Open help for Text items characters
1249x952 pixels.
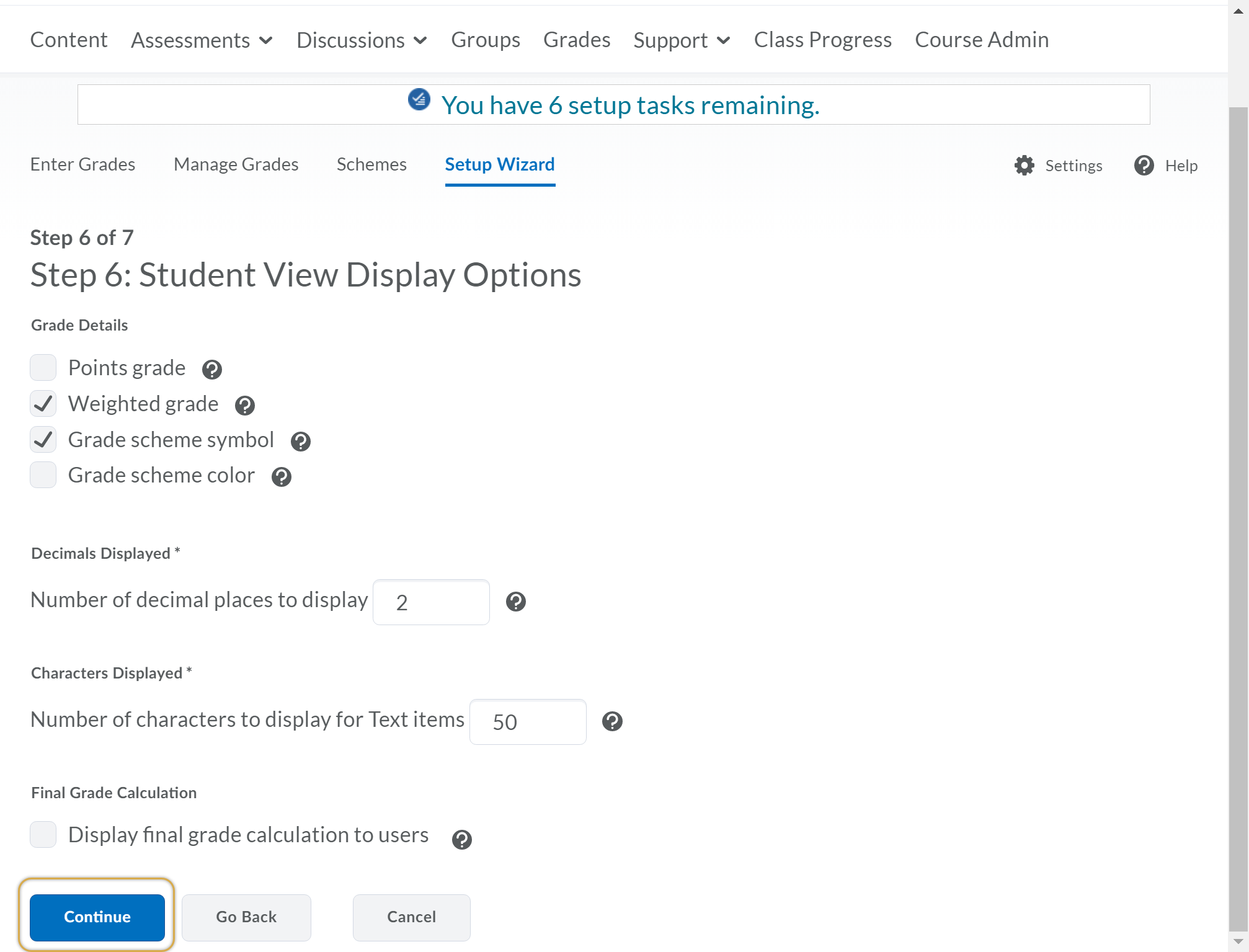[613, 721]
